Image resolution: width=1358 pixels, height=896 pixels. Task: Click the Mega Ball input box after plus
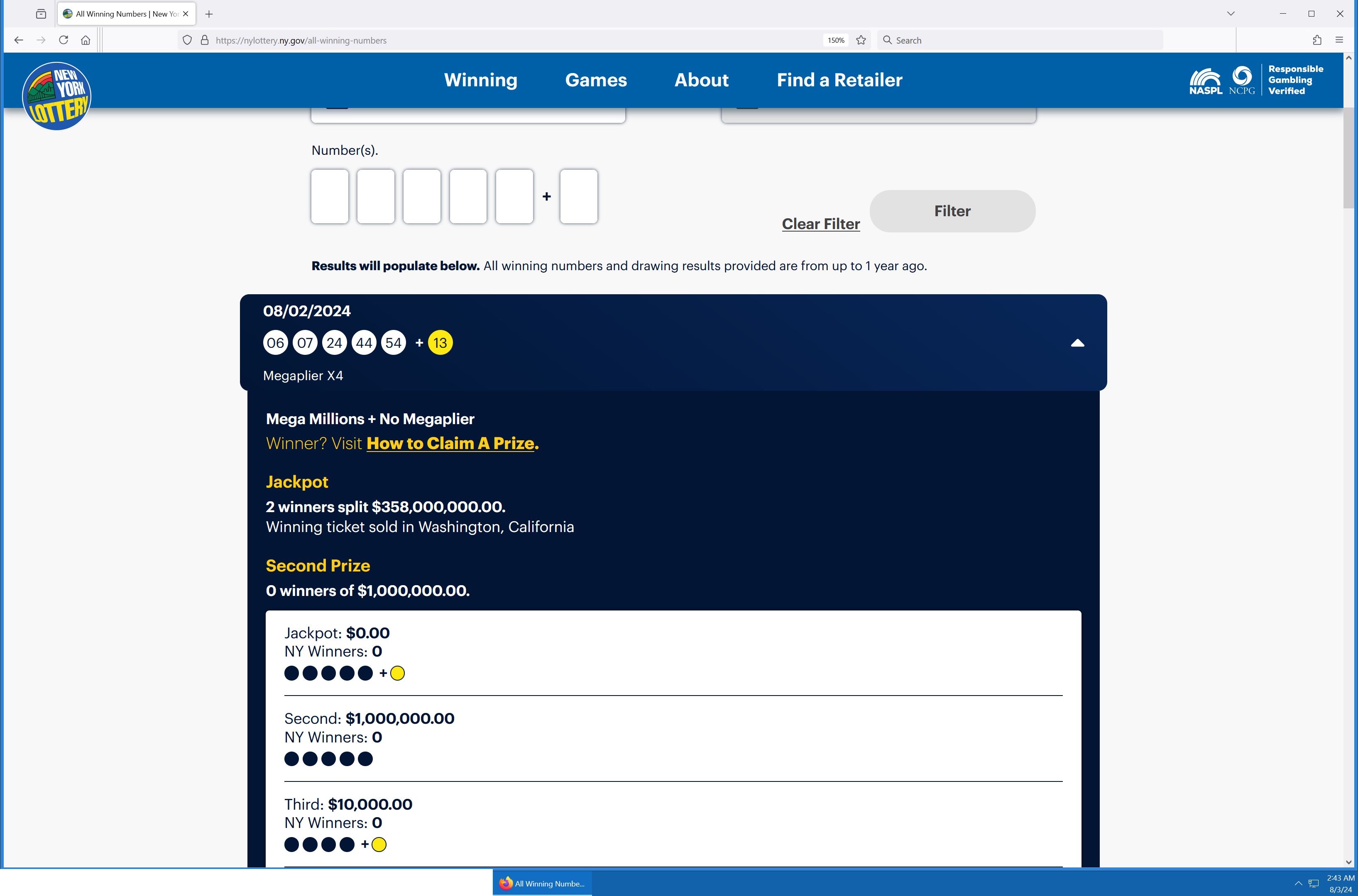579,196
